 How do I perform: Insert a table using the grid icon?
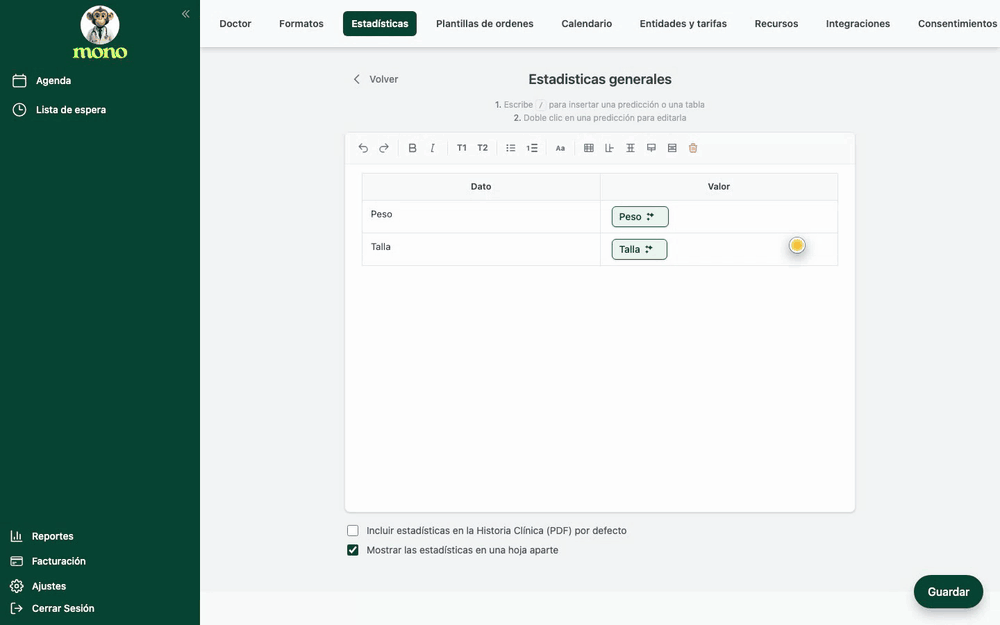click(x=589, y=148)
